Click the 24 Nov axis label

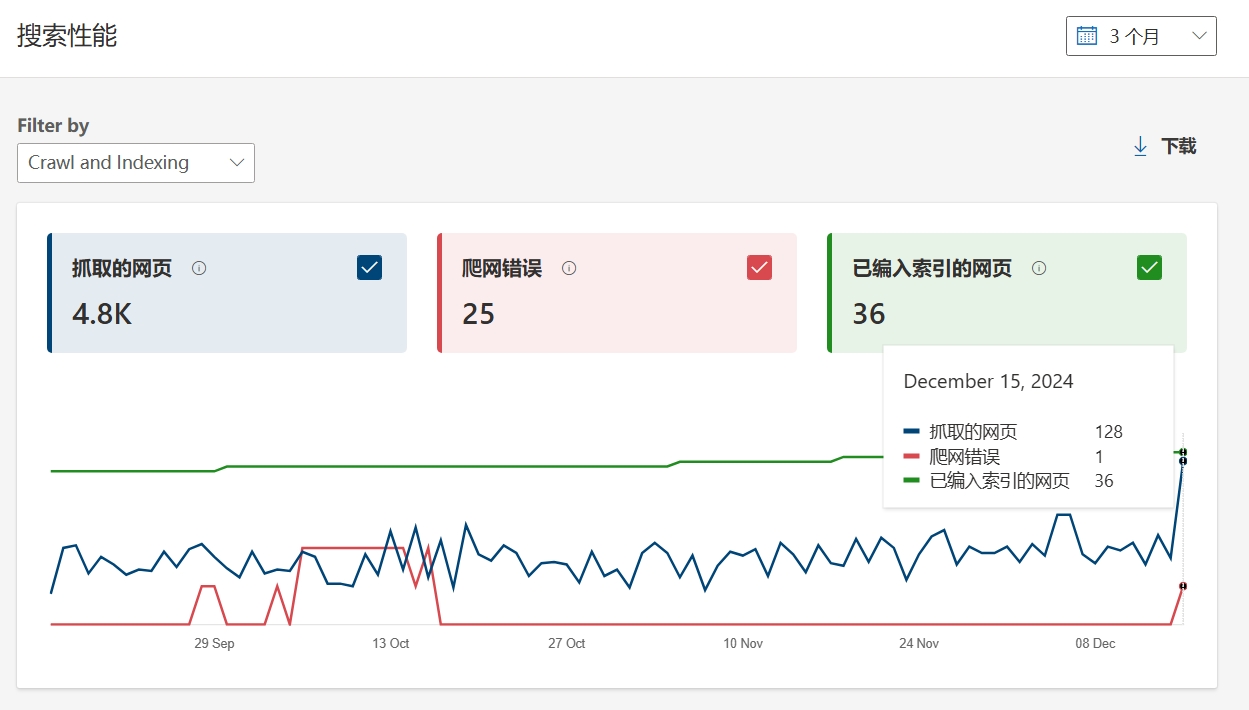click(919, 643)
